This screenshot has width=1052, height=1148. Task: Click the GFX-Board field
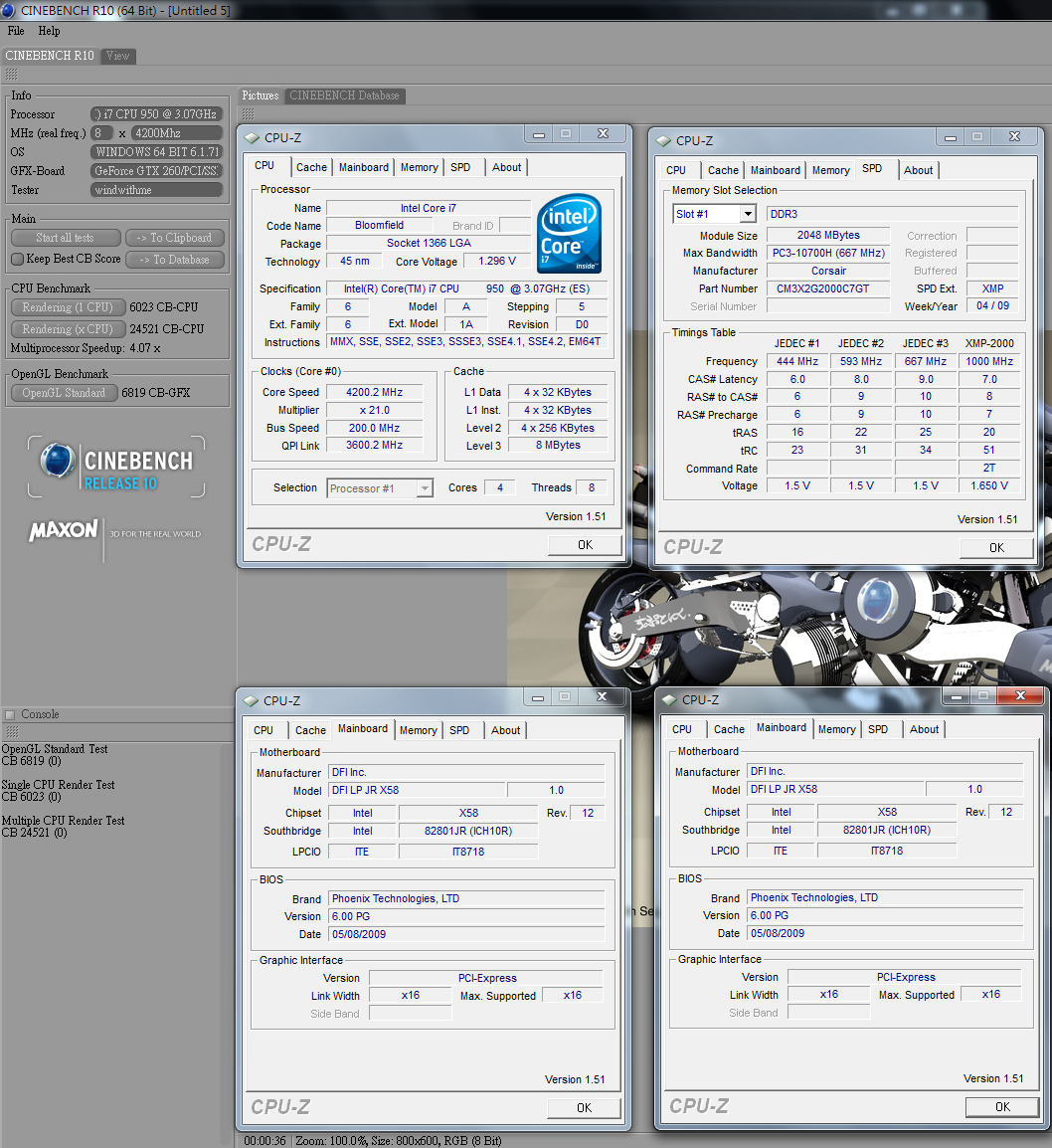click(x=156, y=171)
